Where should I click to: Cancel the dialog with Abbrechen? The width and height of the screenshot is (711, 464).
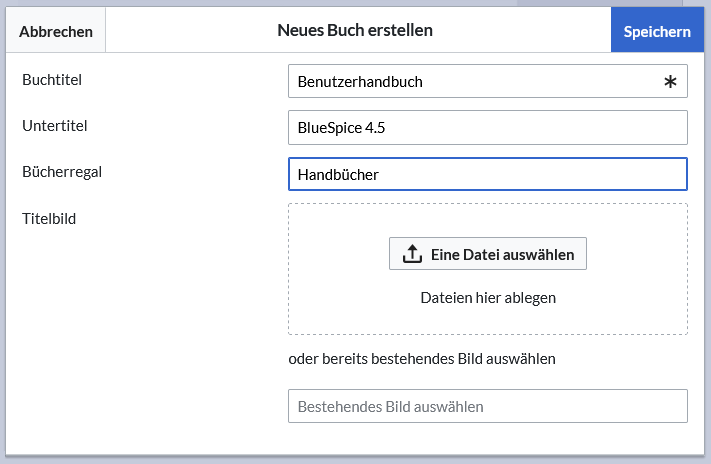(x=56, y=31)
